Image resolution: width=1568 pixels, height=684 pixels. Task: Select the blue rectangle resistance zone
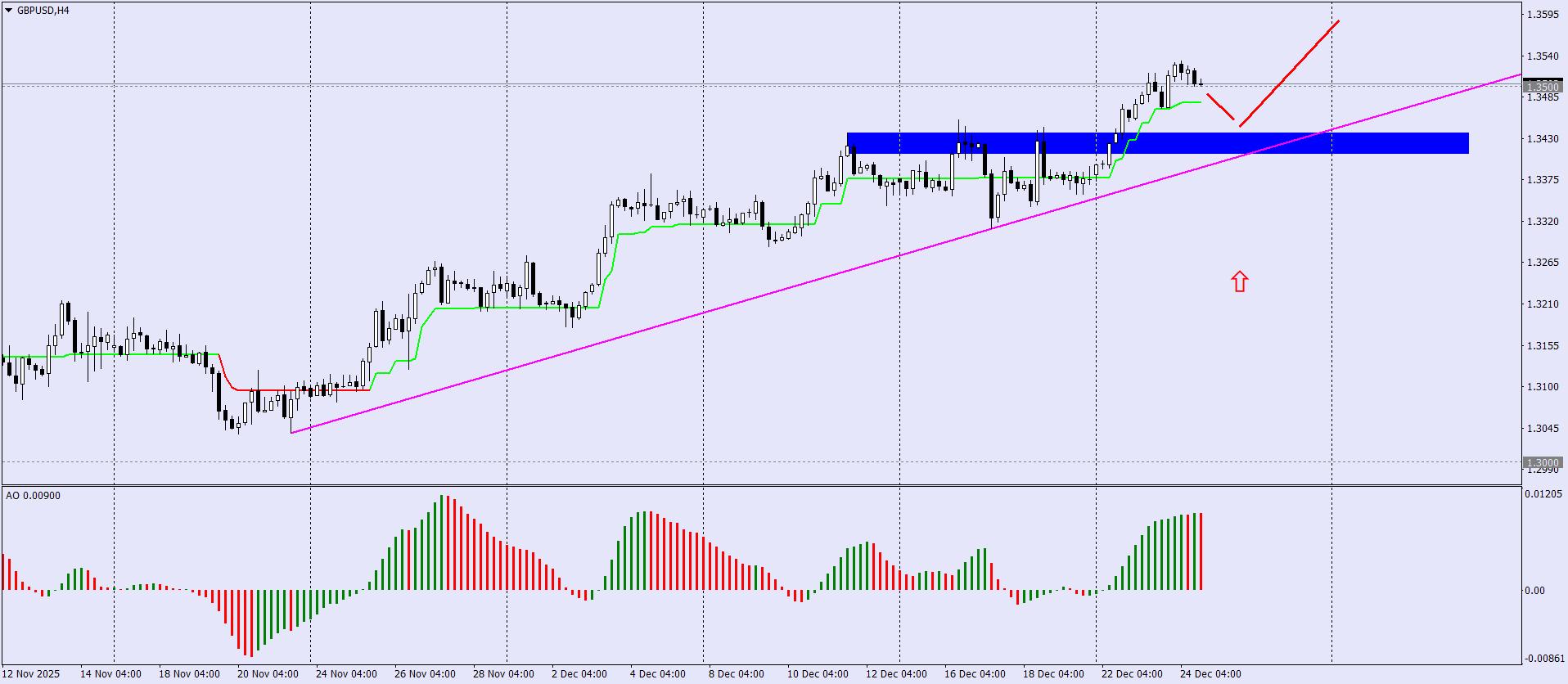point(1158,143)
